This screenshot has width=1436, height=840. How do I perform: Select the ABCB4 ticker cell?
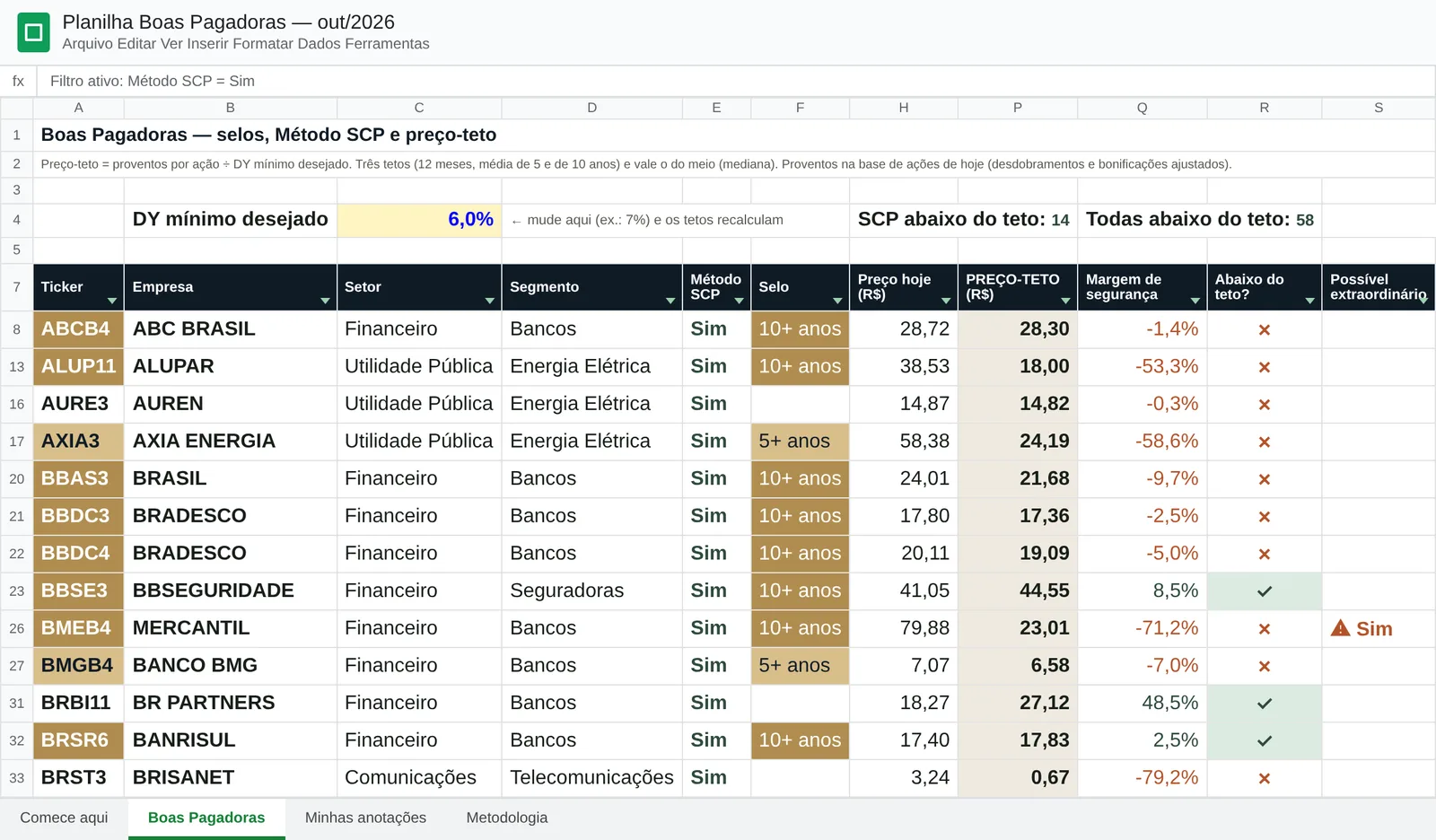[78, 329]
